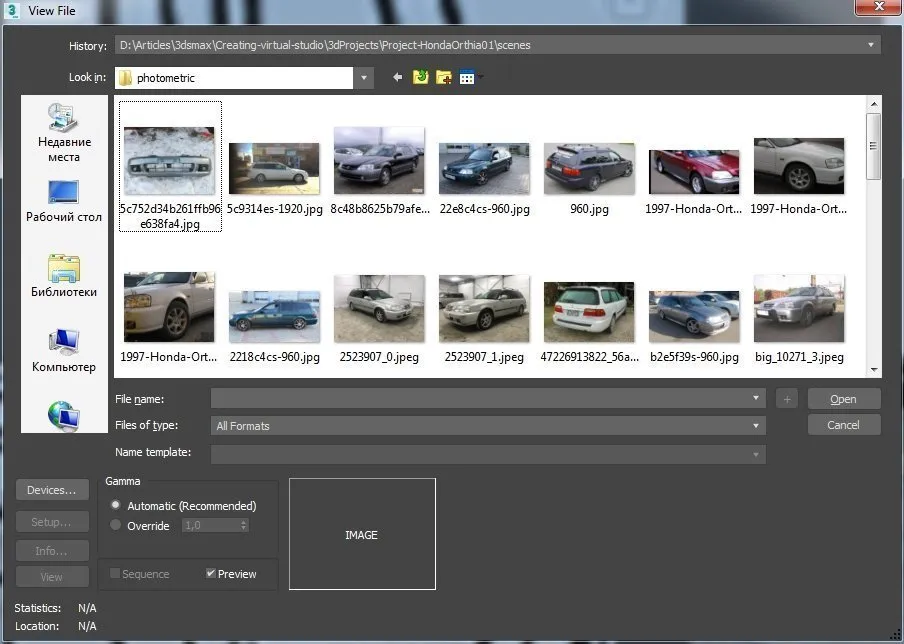Image resolution: width=904 pixels, height=644 pixels.
Task: Expand the Files of type dropdown
Action: [x=757, y=426]
